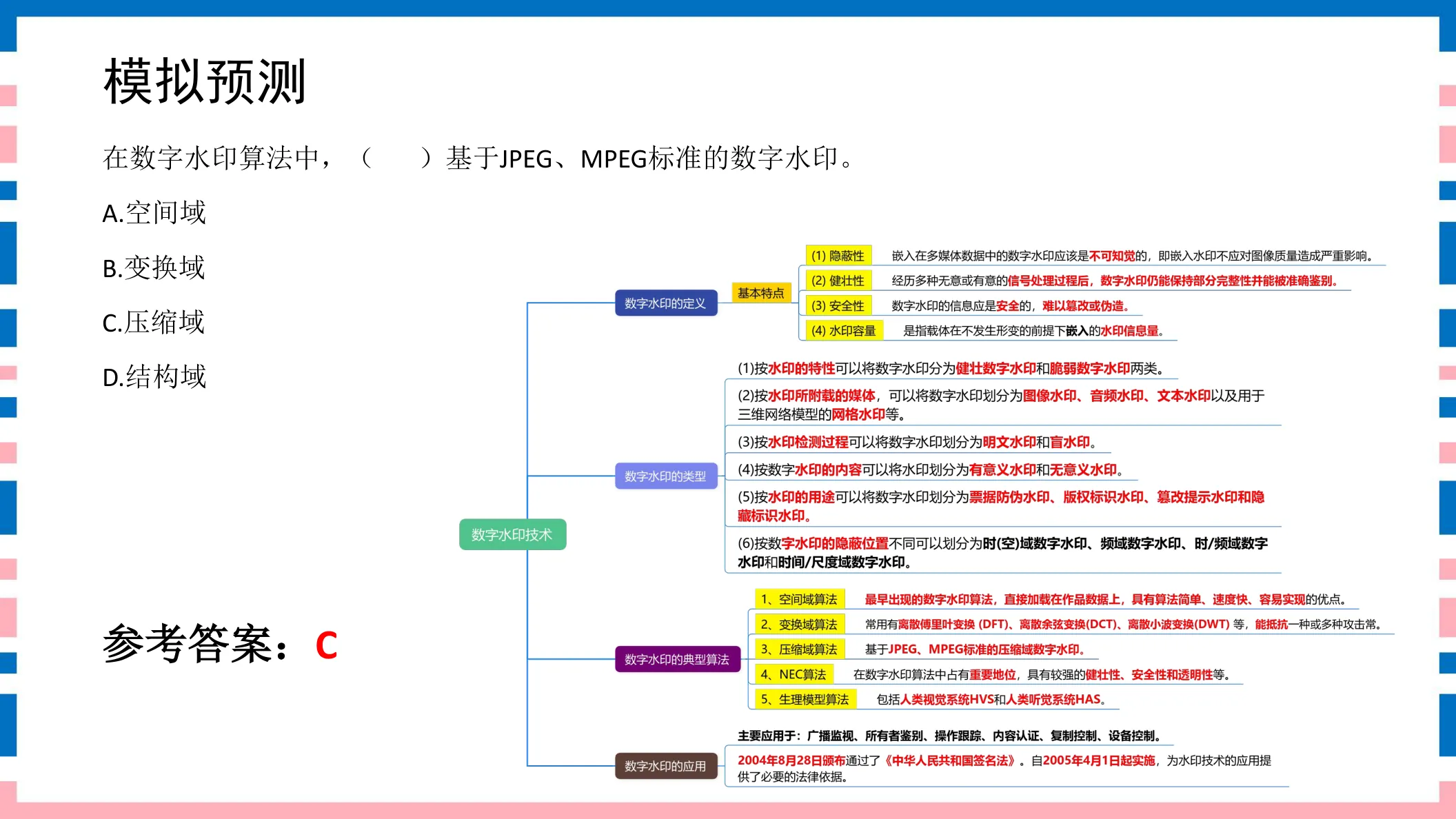The width and height of the screenshot is (1456, 819).
Task: Click the 模拟预测 slide title
Action: click(205, 82)
